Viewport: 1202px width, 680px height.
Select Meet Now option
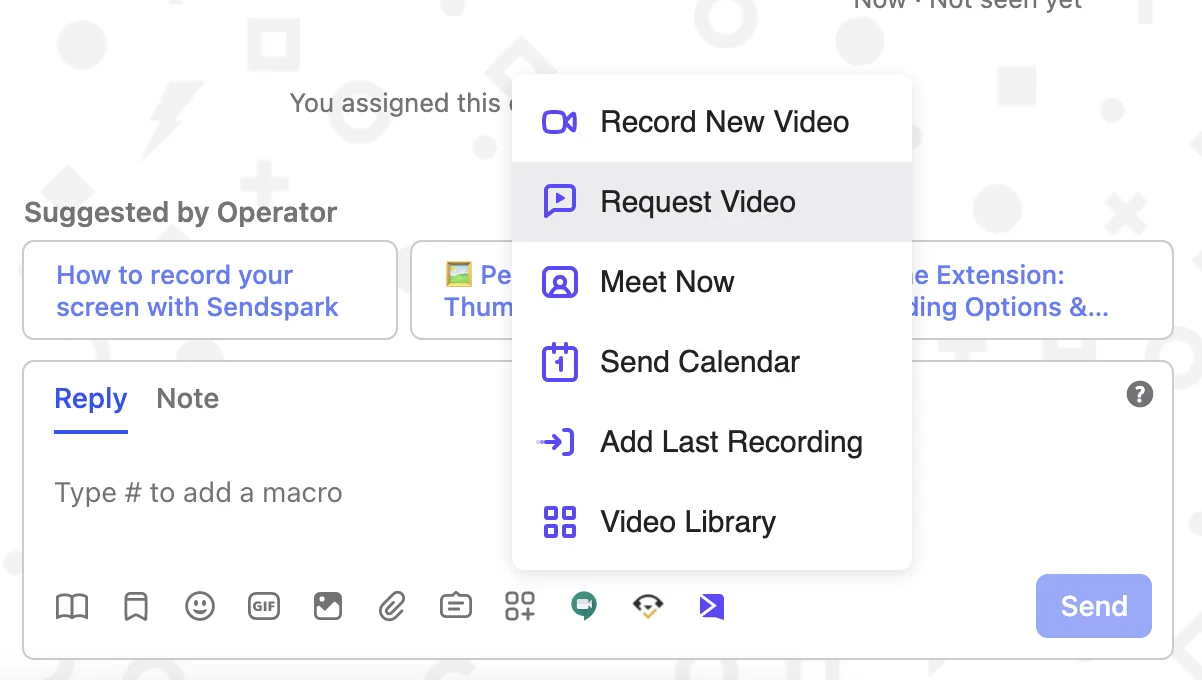click(711, 282)
